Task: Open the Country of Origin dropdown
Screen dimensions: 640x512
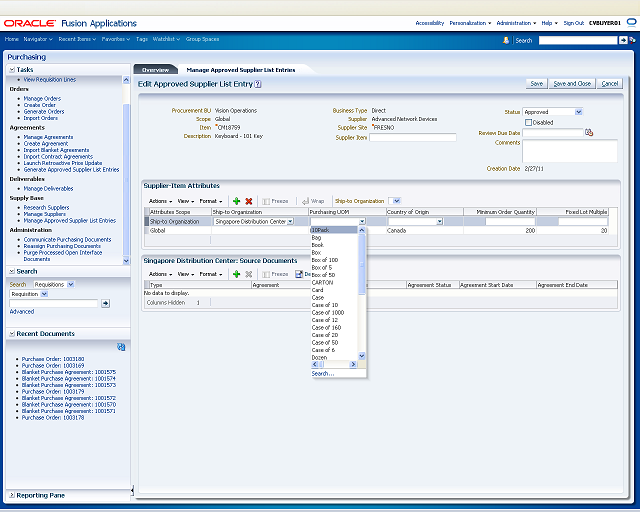Action: (440, 221)
